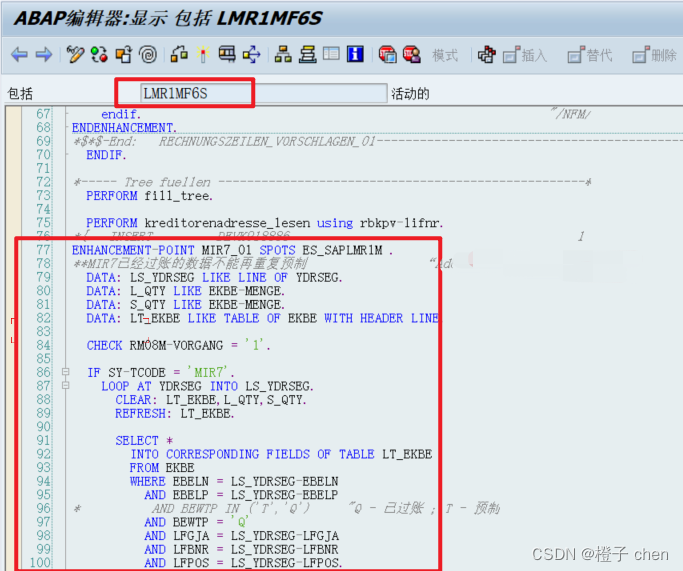Click the 替代 Replace button
The image size is (683, 571).
pos(590,55)
